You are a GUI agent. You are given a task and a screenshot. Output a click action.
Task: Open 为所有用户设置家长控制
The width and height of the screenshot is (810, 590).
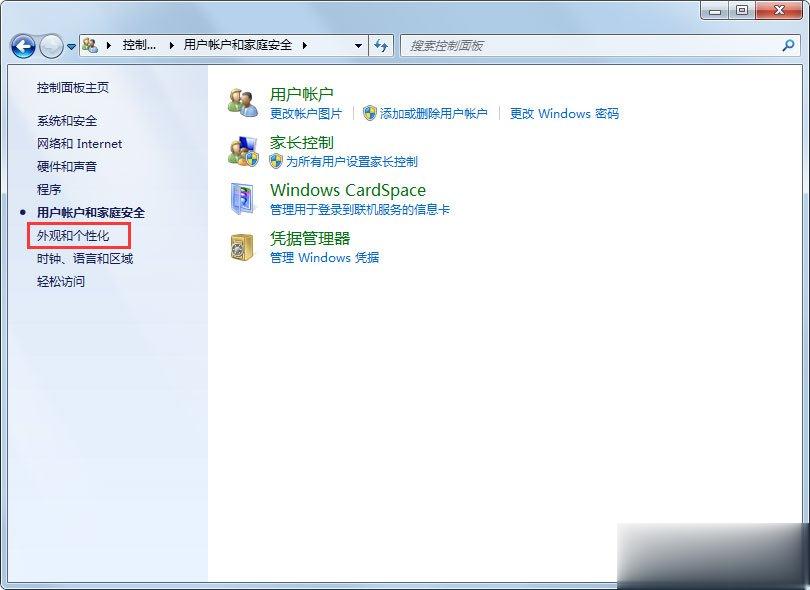click(x=352, y=162)
